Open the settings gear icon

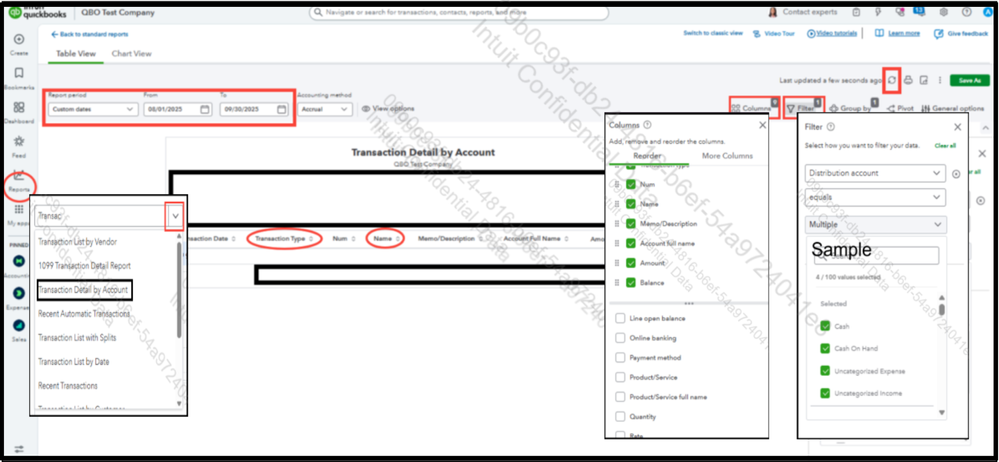click(x=944, y=12)
